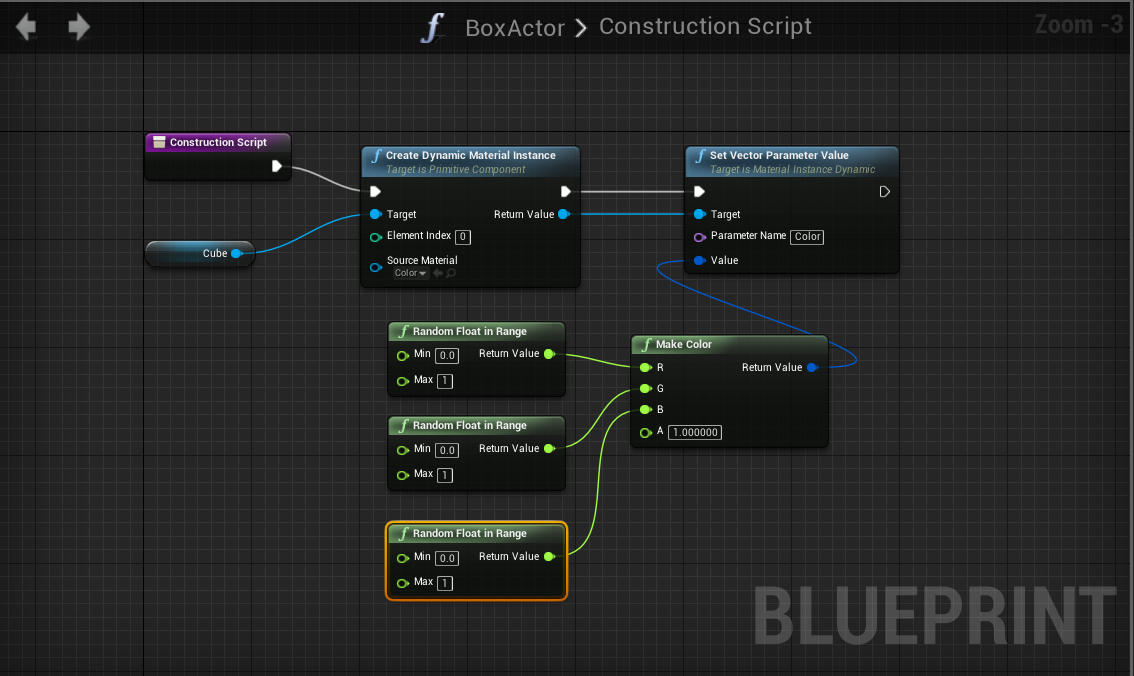Image resolution: width=1134 pixels, height=676 pixels.
Task: Click Set Vector Parameter Value exec input pin
Action: coord(699,192)
